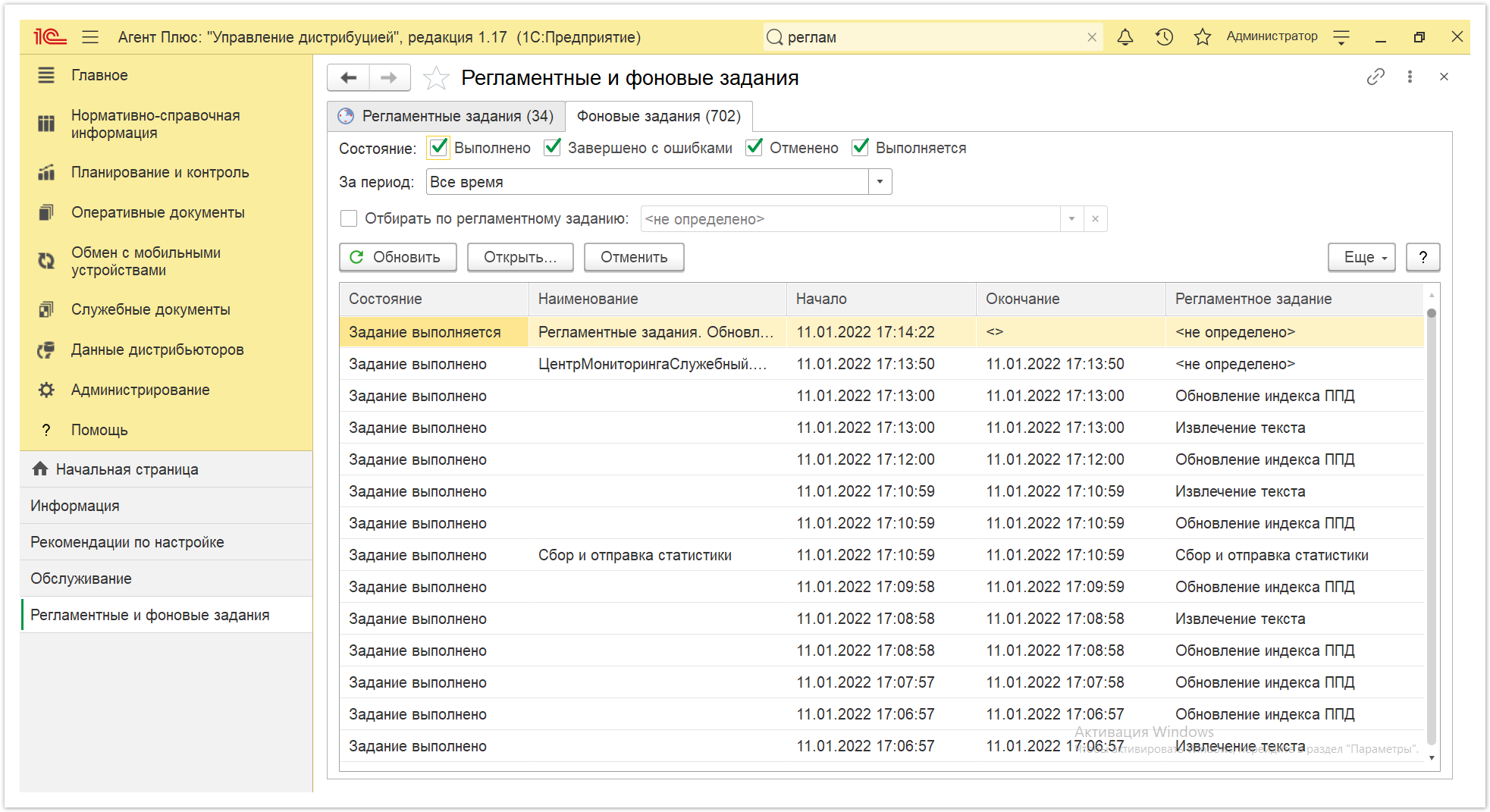
Task: Open favorites star in title bar
Action: point(1203,36)
